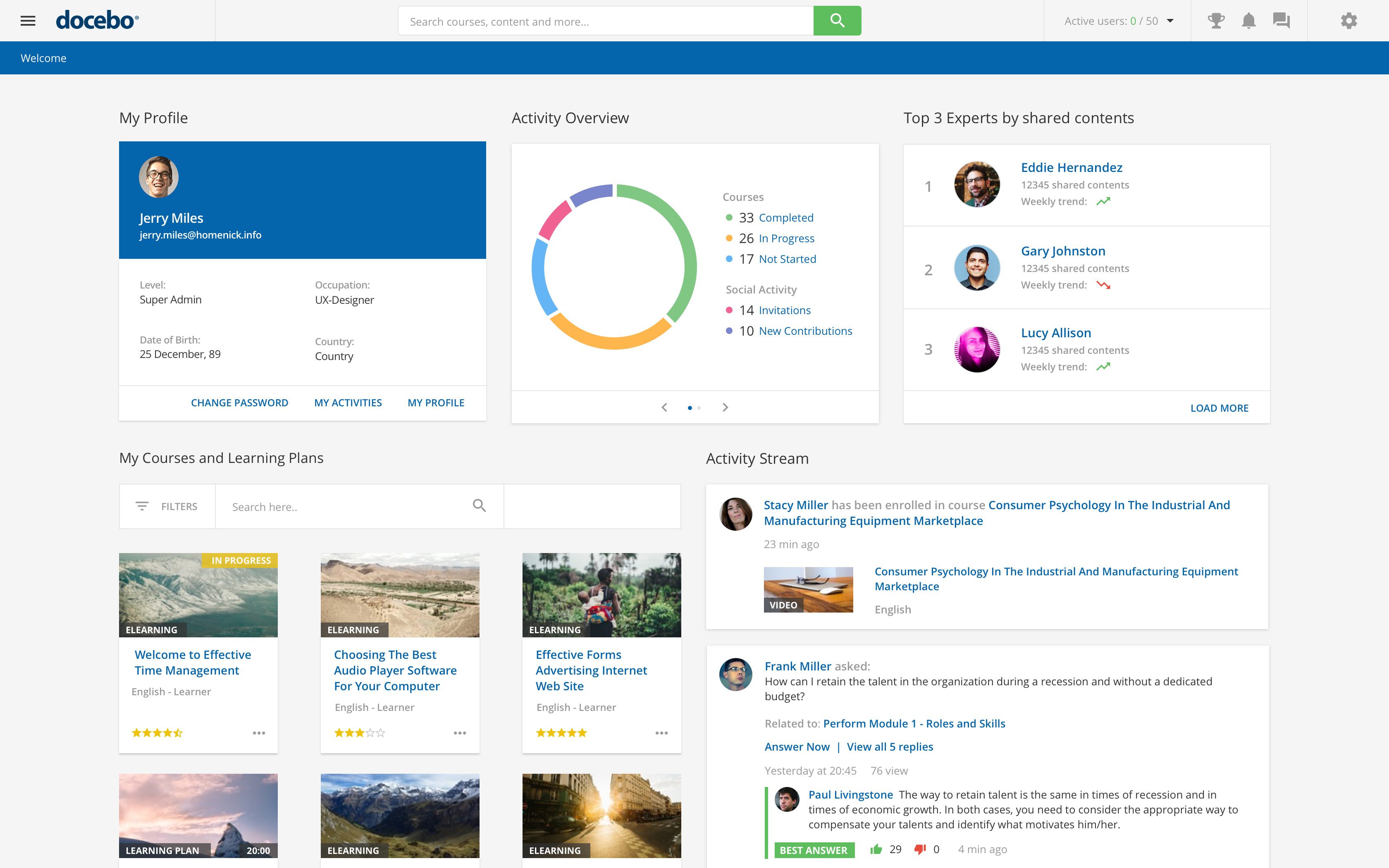The image size is (1389, 868).
Task: Select the second carousel dot indicator
Action: click(699, 408)
